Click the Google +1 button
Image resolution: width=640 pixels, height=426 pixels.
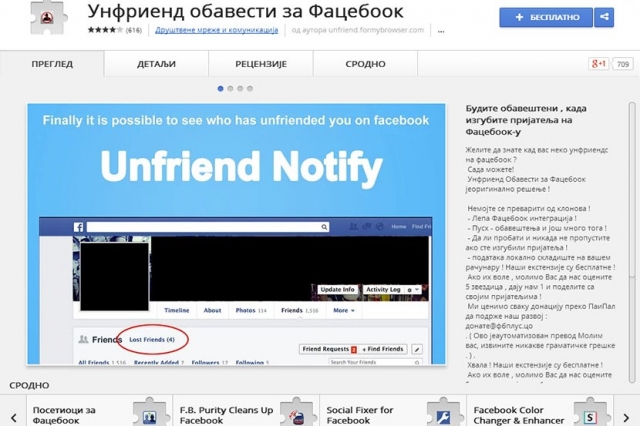click(598, 64)
